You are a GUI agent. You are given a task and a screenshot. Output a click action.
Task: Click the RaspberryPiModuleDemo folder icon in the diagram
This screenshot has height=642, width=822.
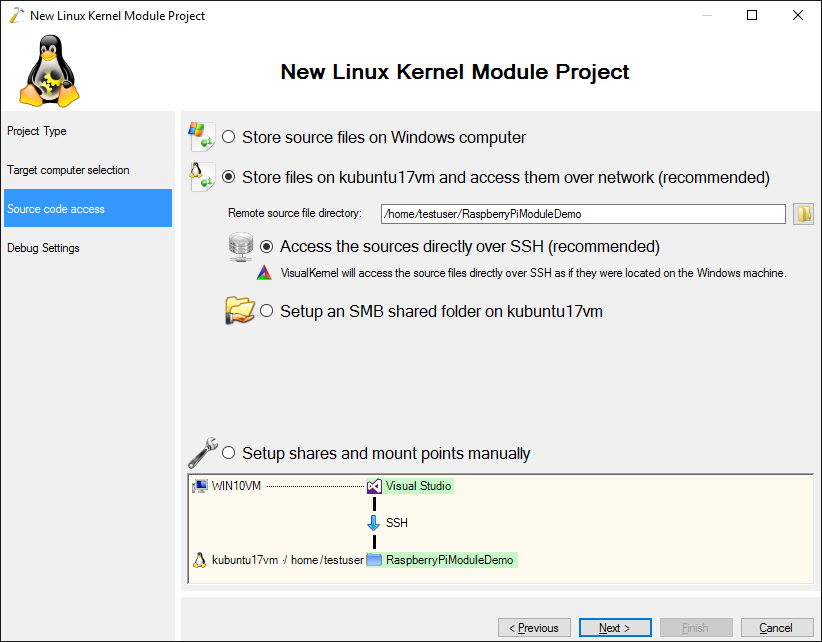(x=374, y=560)
